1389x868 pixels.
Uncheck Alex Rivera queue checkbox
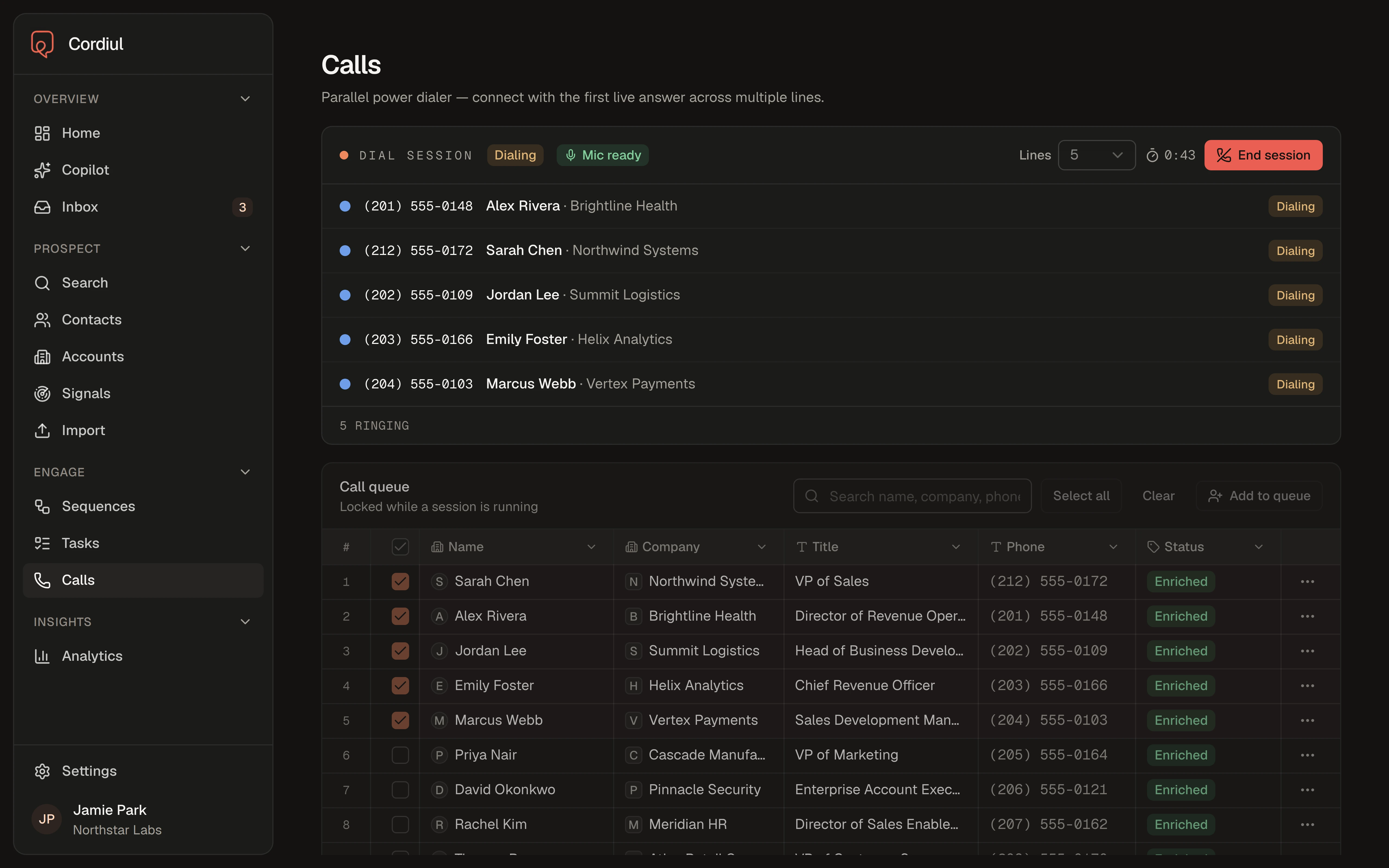tap(400, 617)
